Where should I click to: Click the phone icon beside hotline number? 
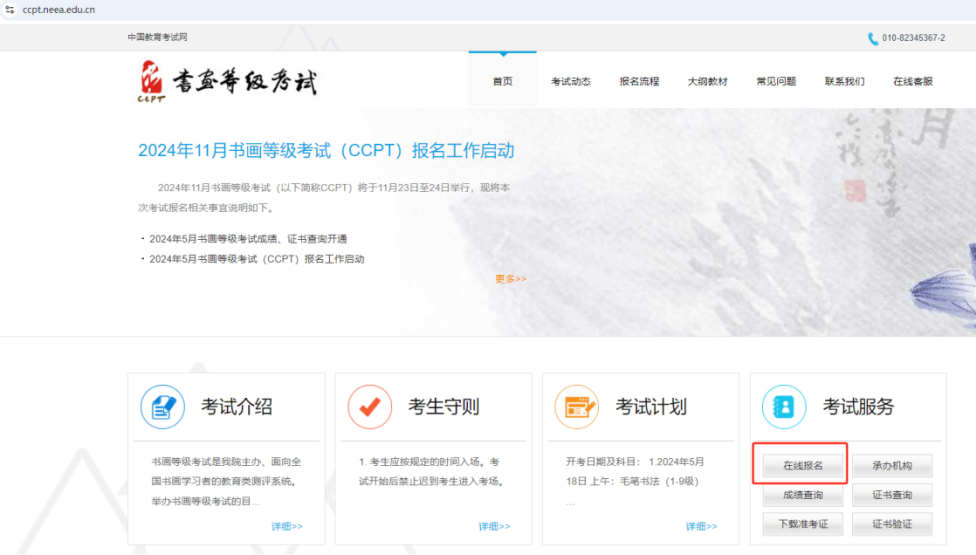[872, 38]
